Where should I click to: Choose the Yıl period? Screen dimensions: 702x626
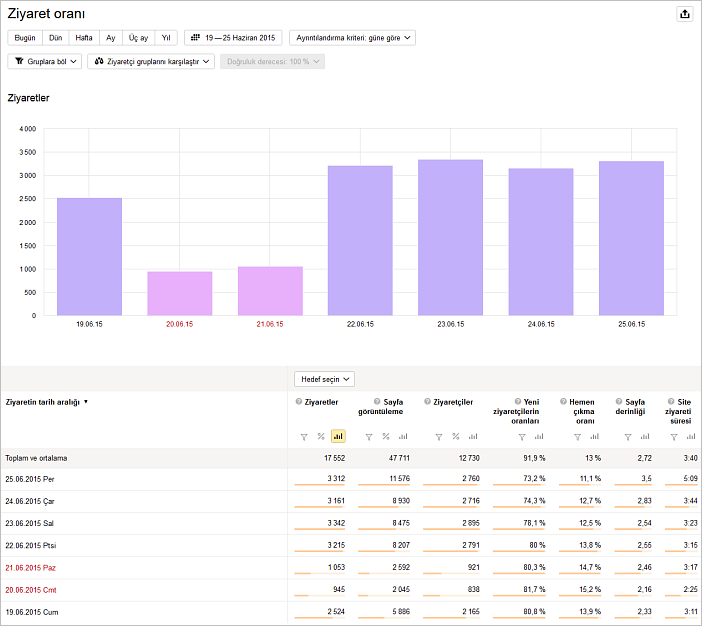166,38
